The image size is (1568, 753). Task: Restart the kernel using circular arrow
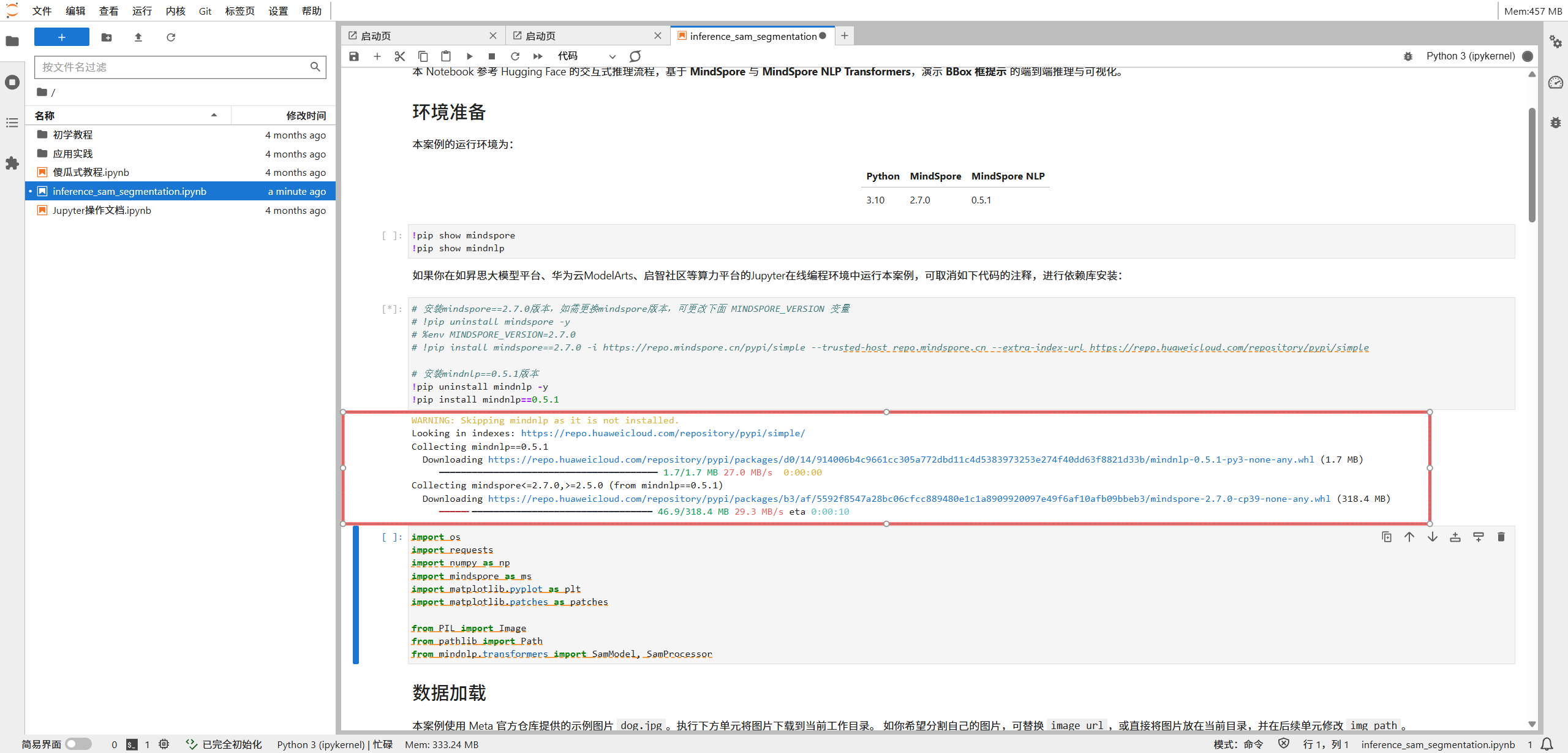(x=515, y=56)
